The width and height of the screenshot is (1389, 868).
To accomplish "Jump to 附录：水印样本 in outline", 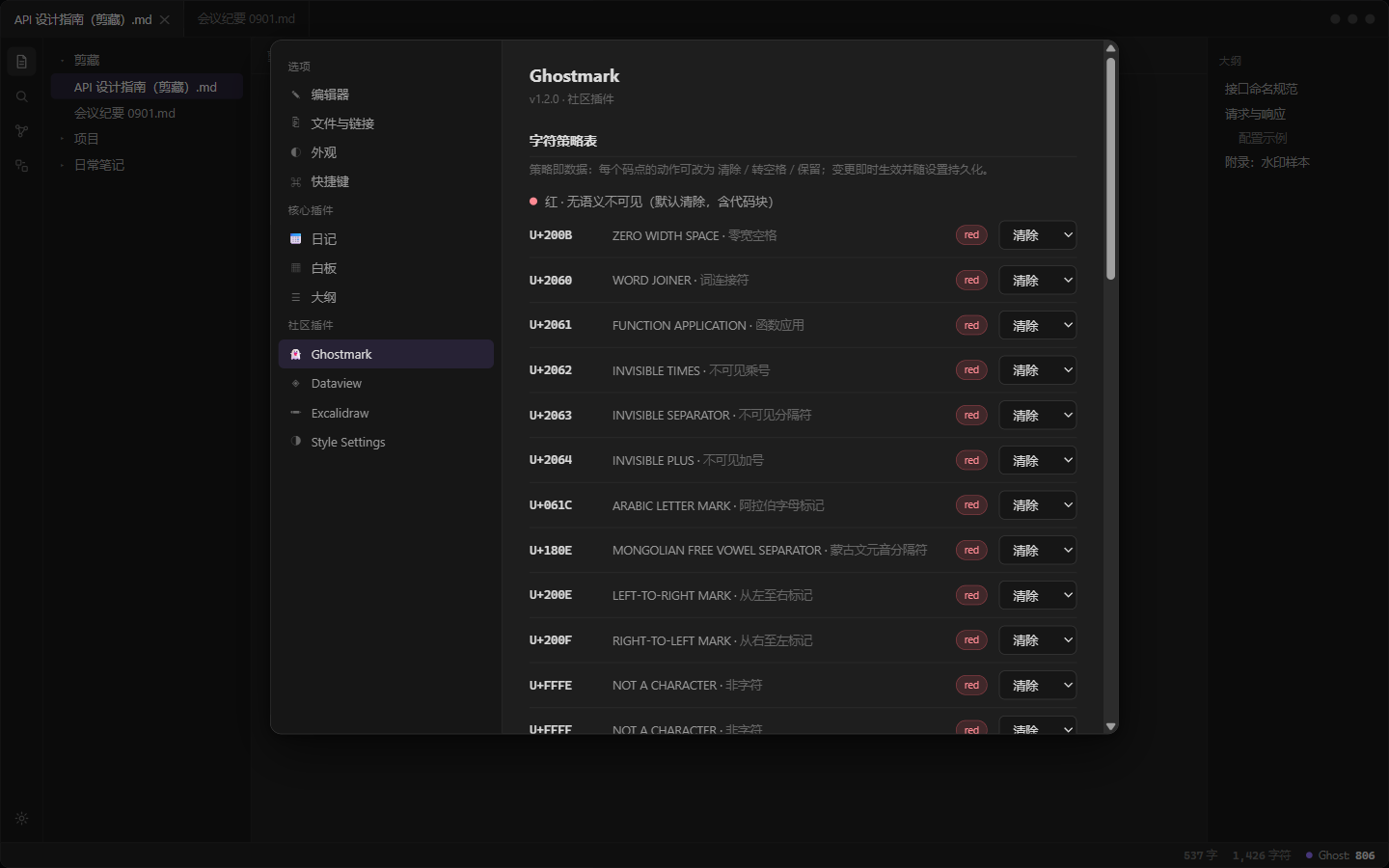I will [1266, 162].
